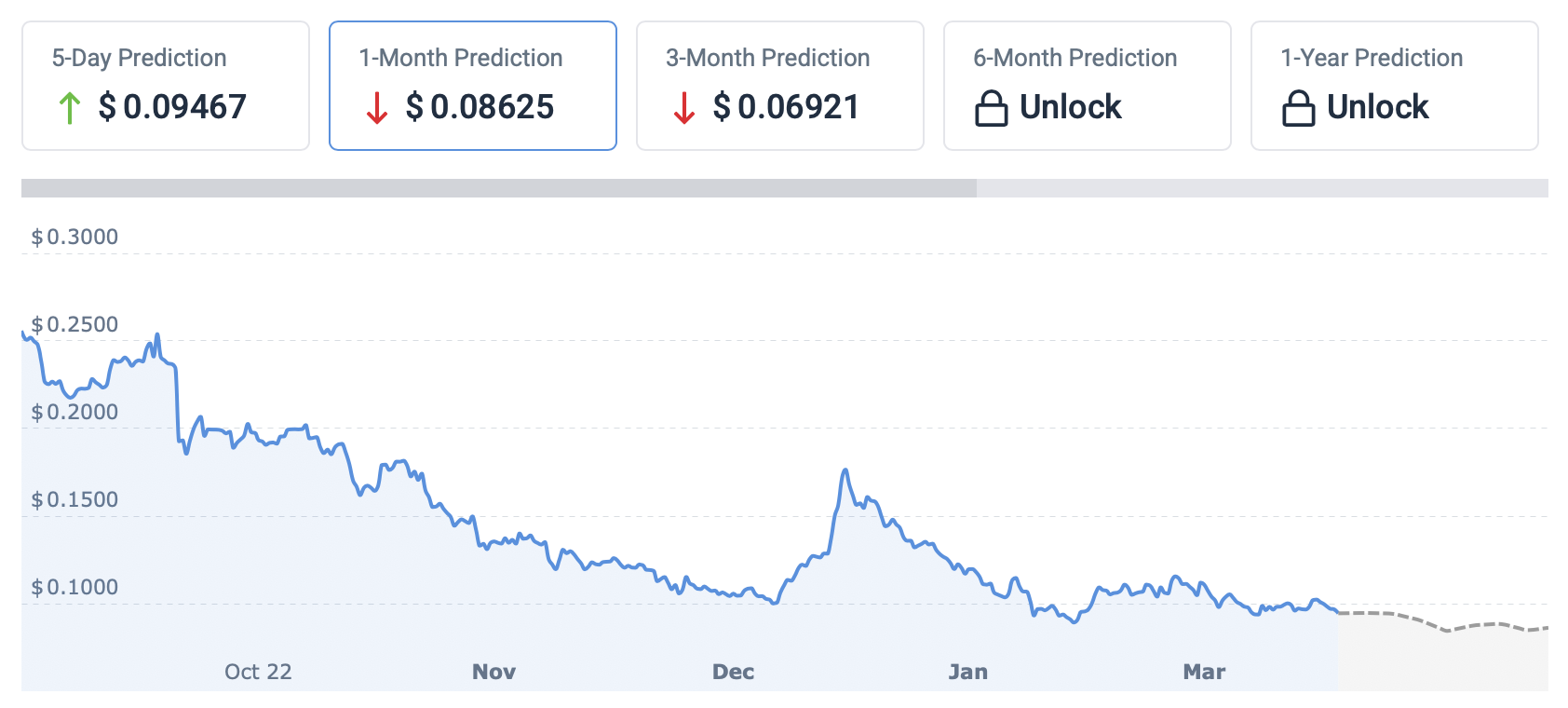Screen dimensions: 1568x708
Task: Click Unlock under 6-Month Prediction
Action: tap(1071, 107)
